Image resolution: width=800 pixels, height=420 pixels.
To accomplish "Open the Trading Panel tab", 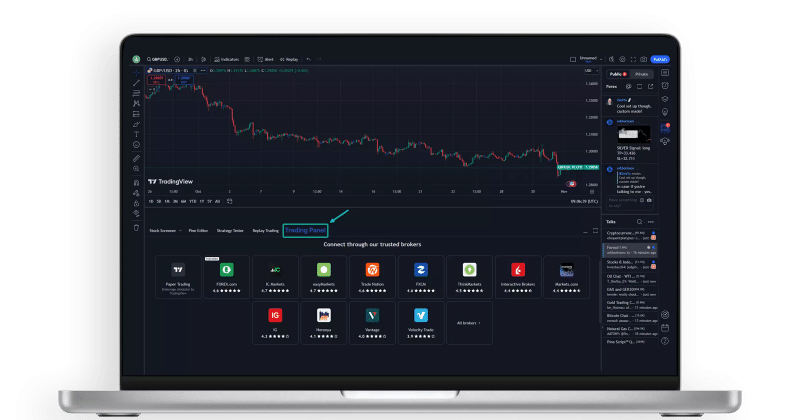I will click(305, 231).
